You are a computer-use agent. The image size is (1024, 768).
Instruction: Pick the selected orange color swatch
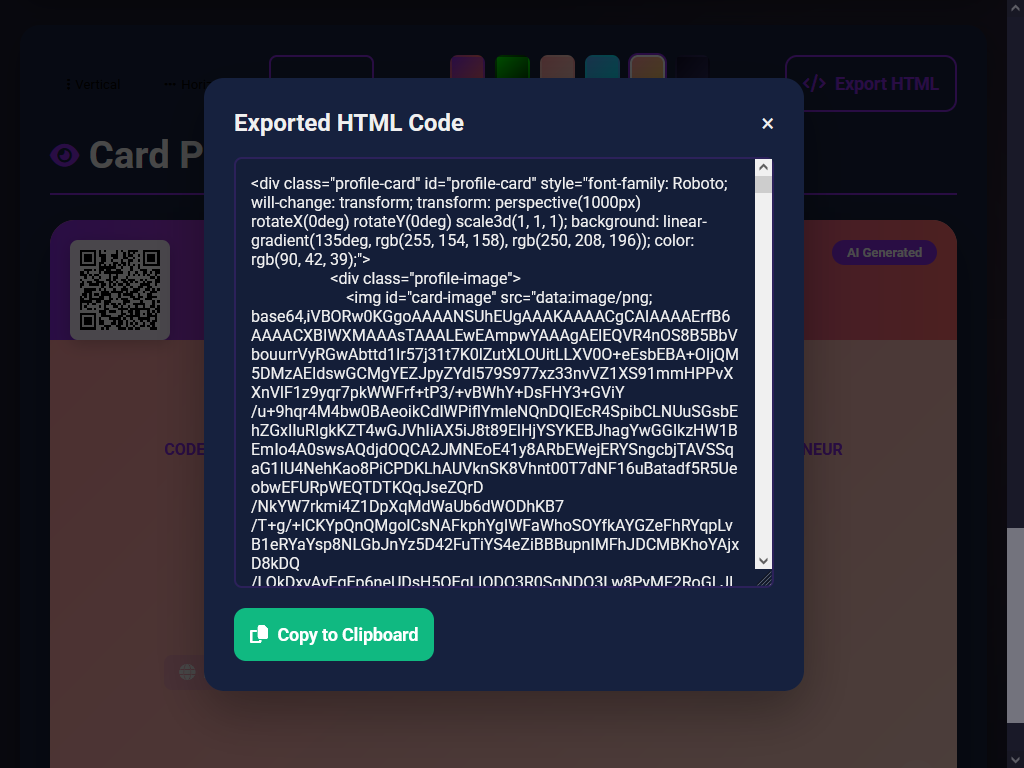pyautogui.click(x=647, y=68)
